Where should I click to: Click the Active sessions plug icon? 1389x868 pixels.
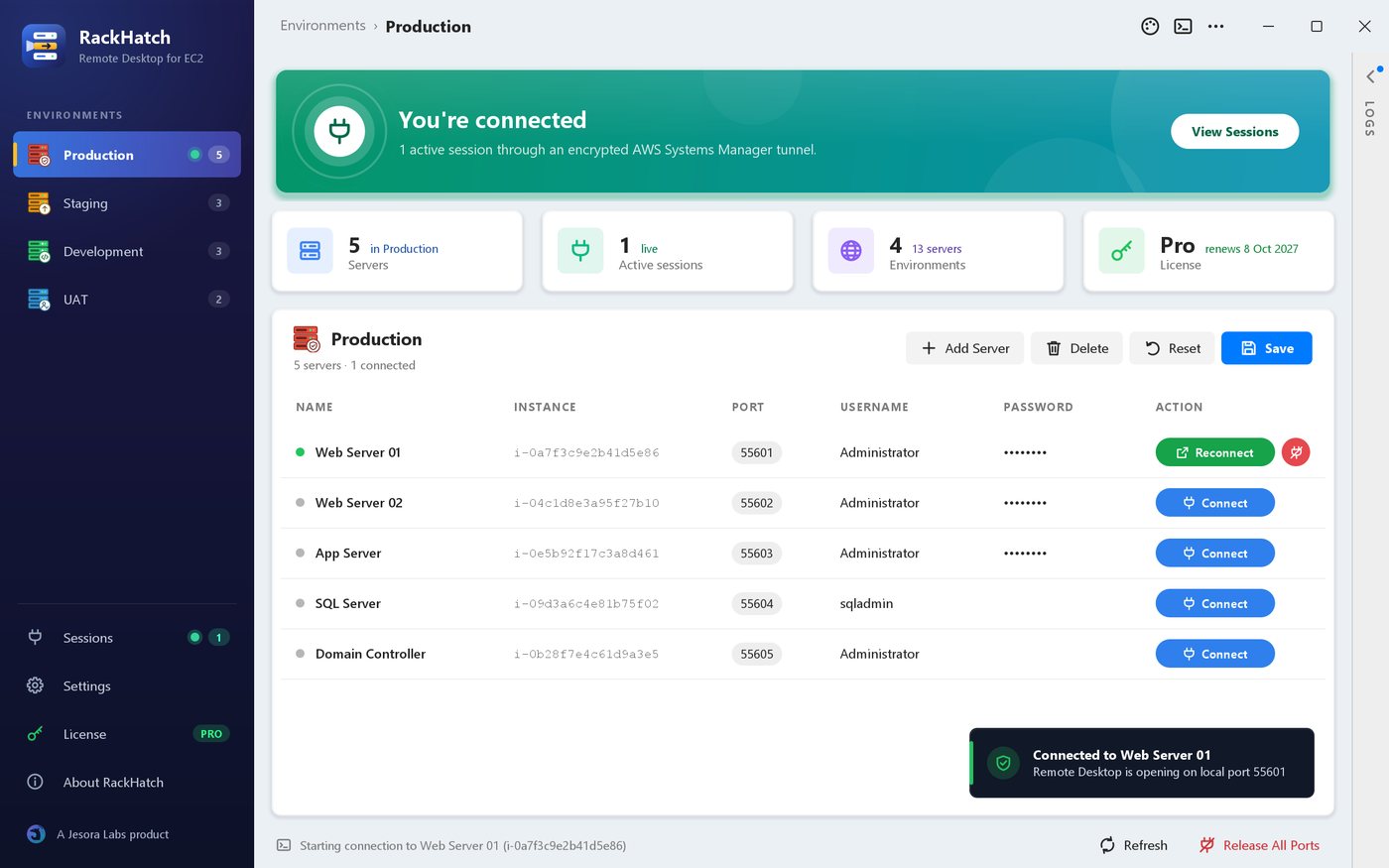[x=580, y=251]
